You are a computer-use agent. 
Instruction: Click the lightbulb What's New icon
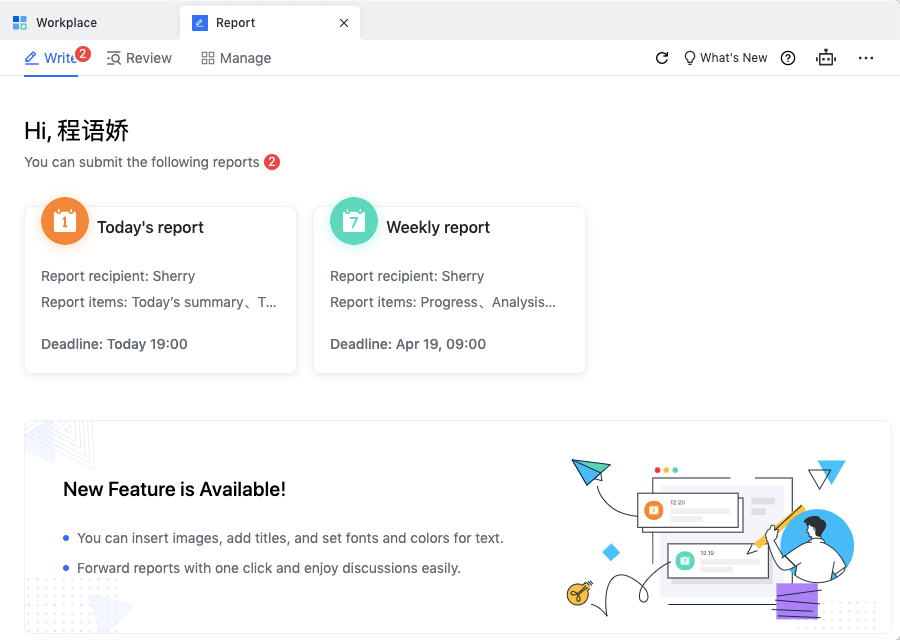click(x=689, y=58)
